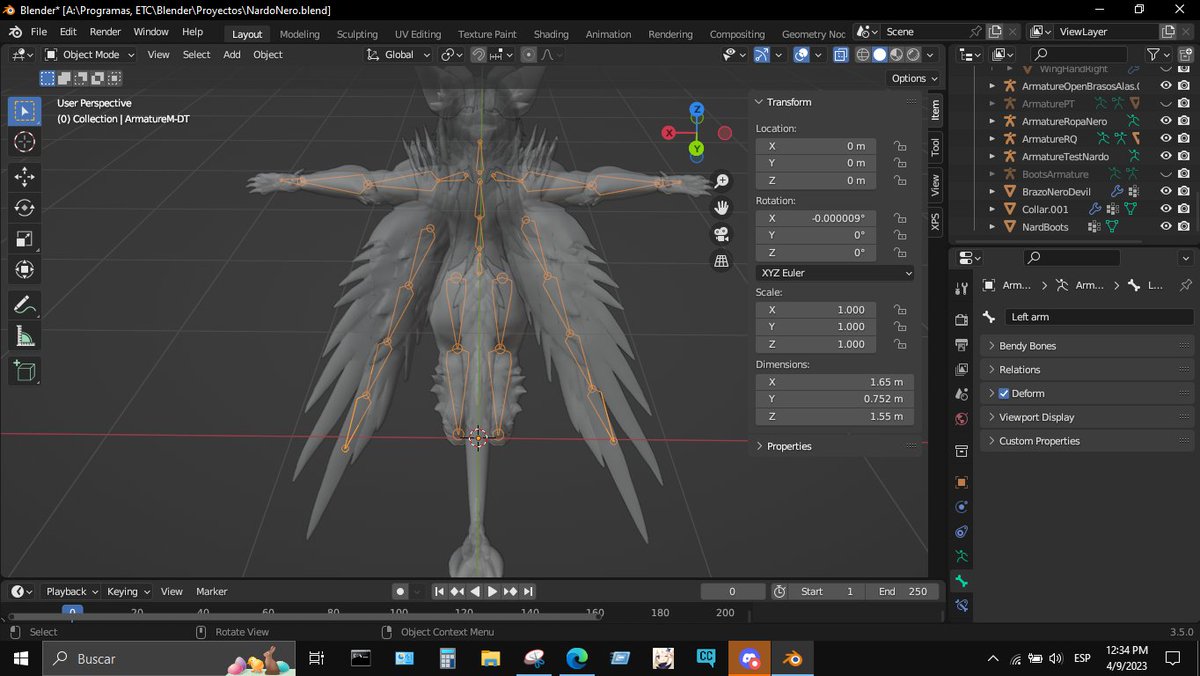Open Global transform orientation dropdown
This screenshot has width=1200, height=676.
pos(398,55)
